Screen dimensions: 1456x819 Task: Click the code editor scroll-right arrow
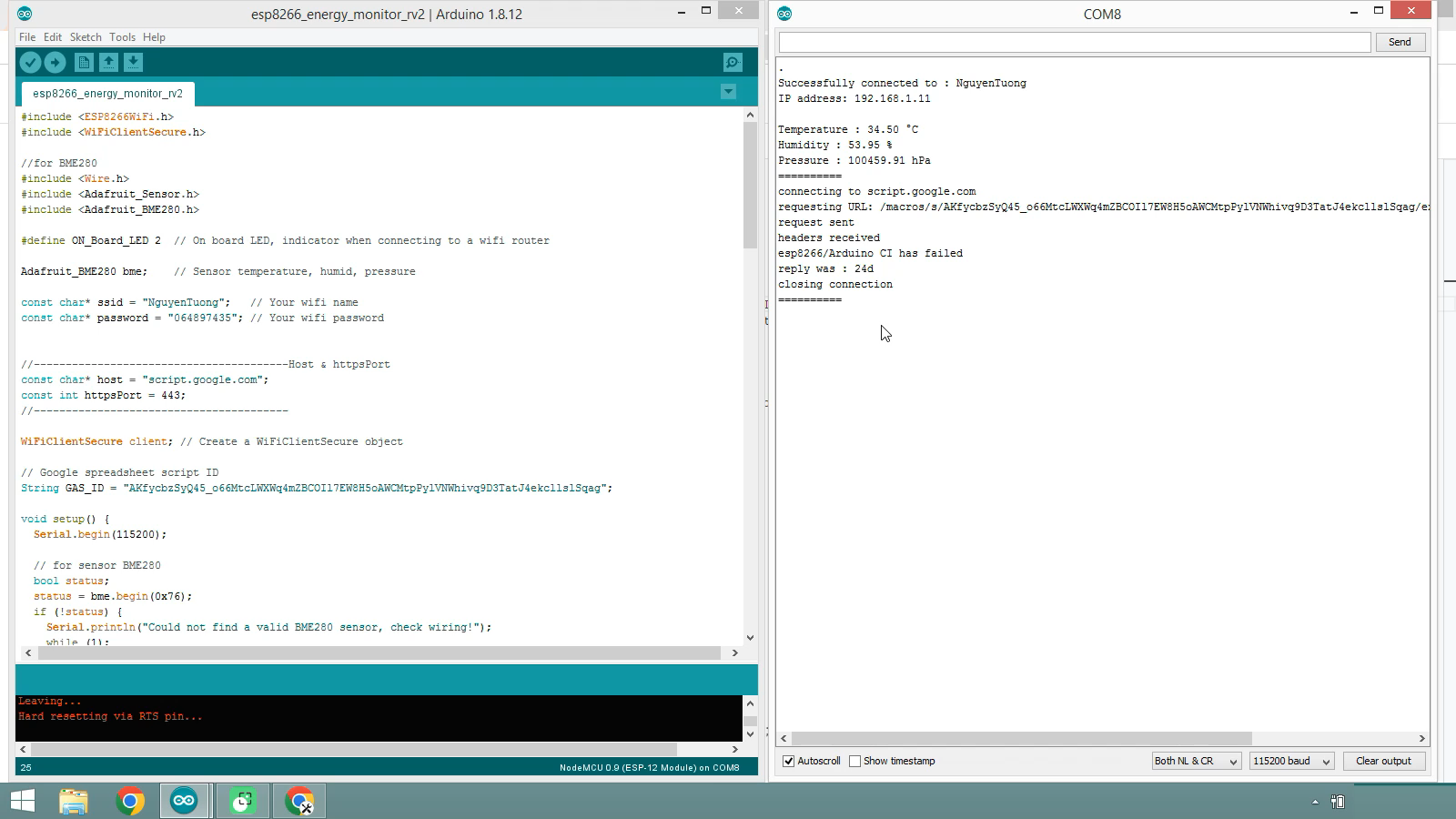pos(734,652)
